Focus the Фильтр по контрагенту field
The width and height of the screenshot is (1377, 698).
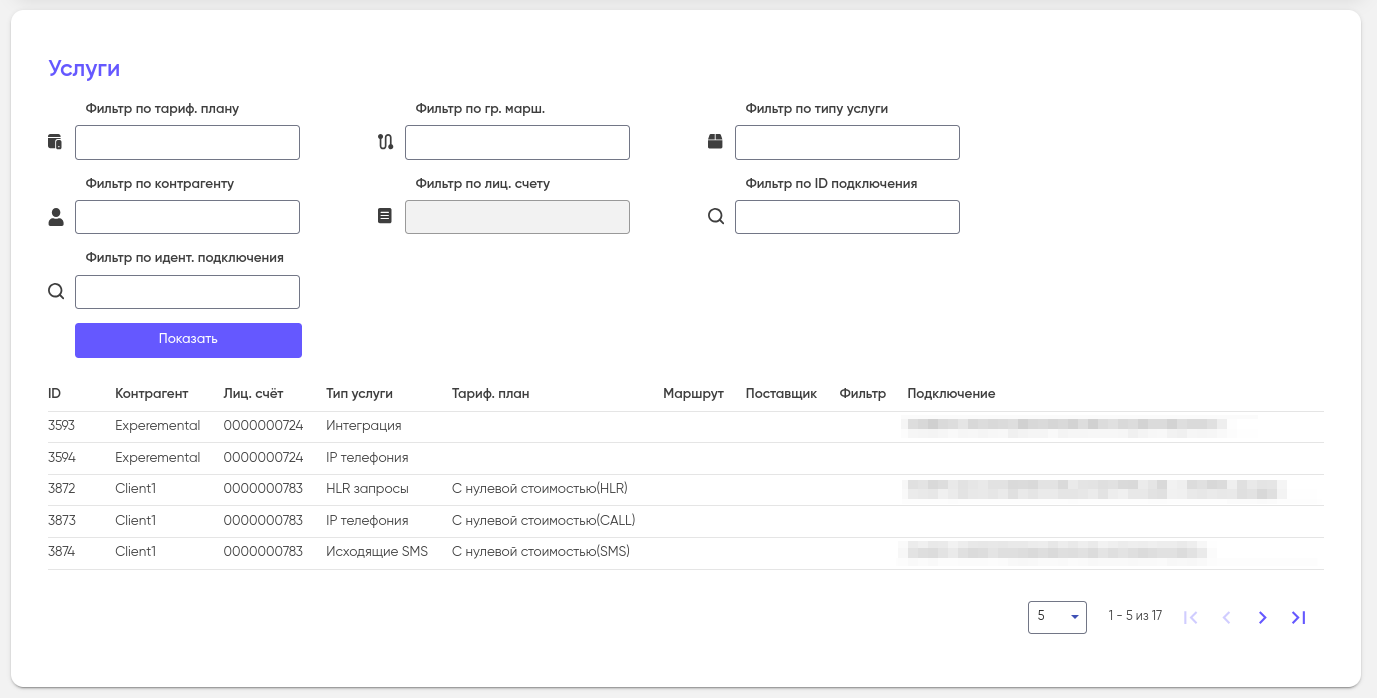coord(187,217)
